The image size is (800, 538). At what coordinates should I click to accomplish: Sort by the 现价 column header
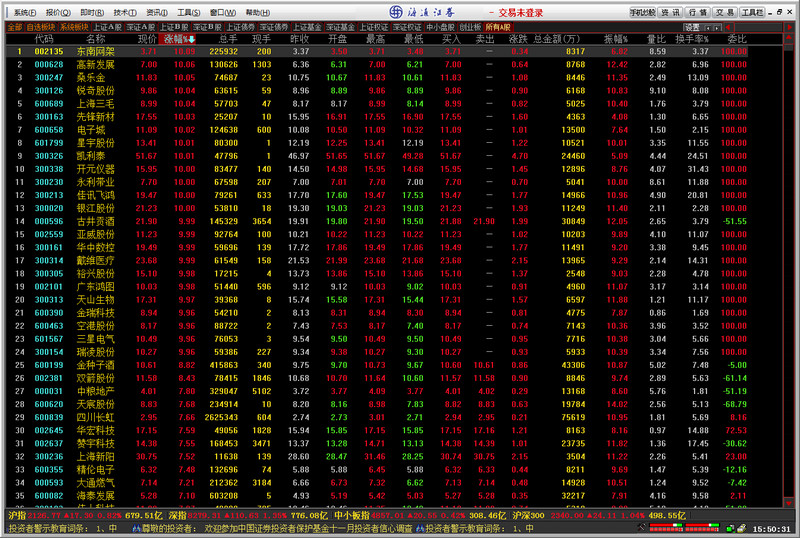tap(147, 39)
